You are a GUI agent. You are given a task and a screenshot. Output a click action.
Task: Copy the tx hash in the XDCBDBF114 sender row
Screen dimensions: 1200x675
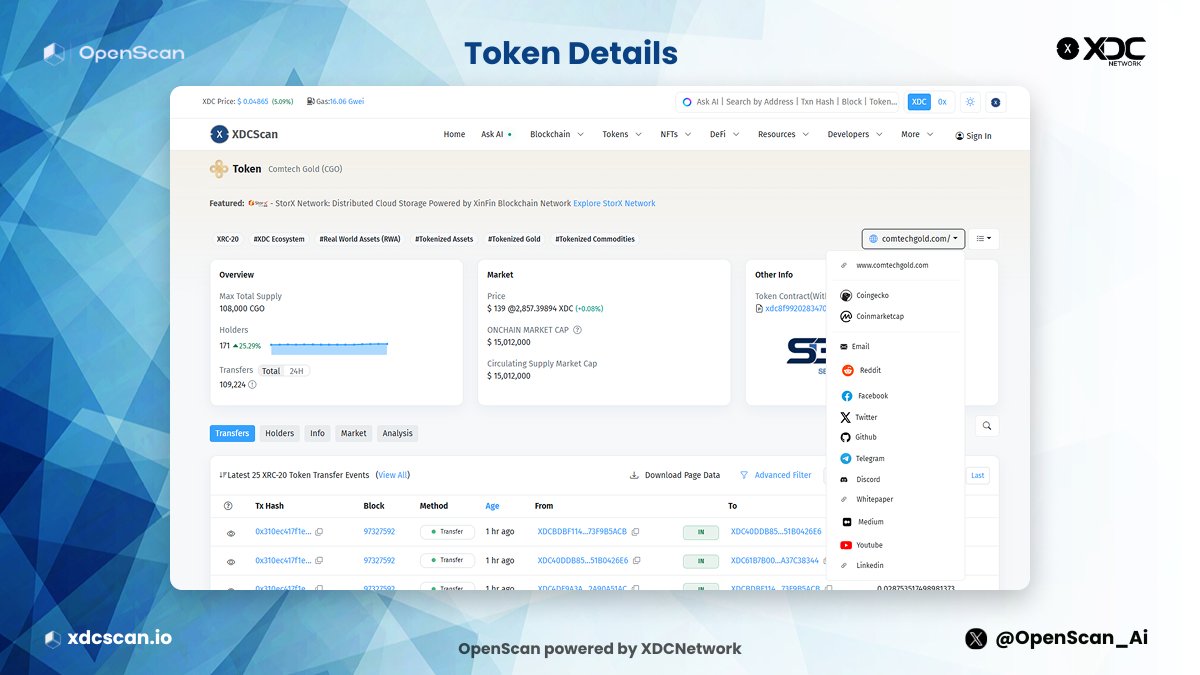tap(319, 532)
